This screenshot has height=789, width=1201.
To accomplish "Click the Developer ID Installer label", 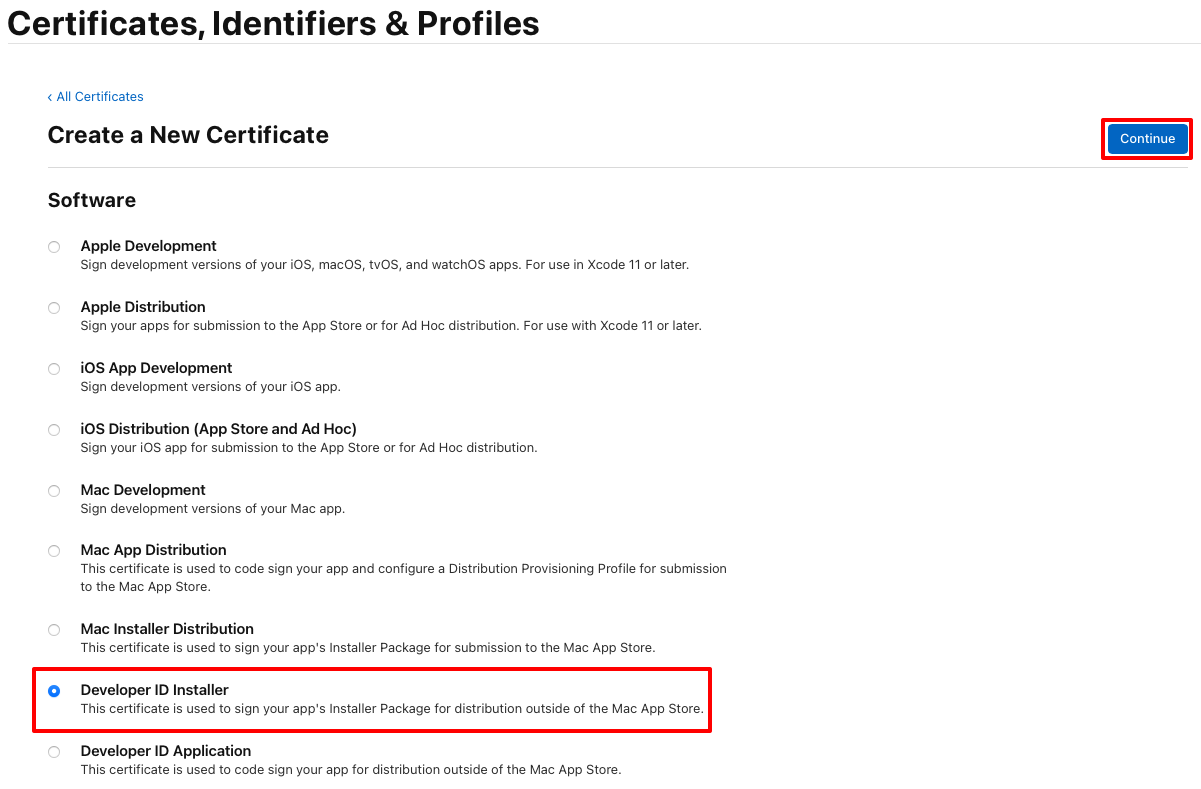I will pyautogui.click(x=154, y=690).
